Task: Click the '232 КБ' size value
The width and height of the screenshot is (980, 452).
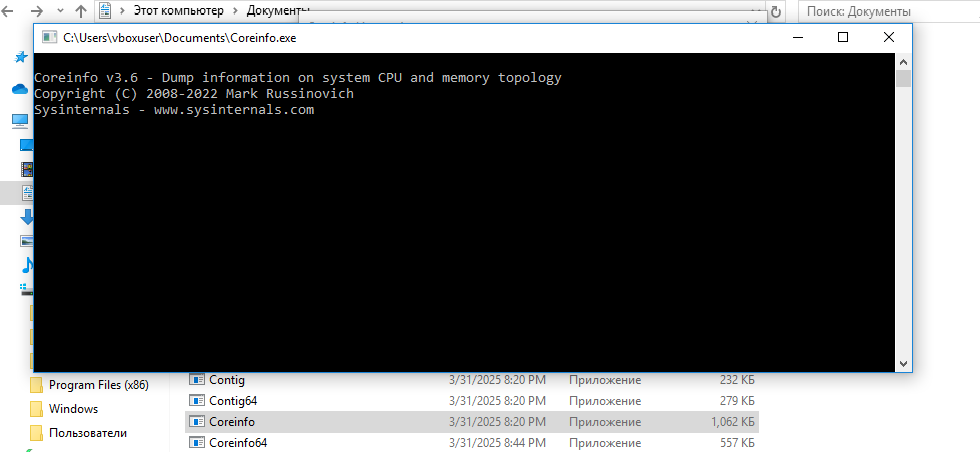Action: (737, 379)
